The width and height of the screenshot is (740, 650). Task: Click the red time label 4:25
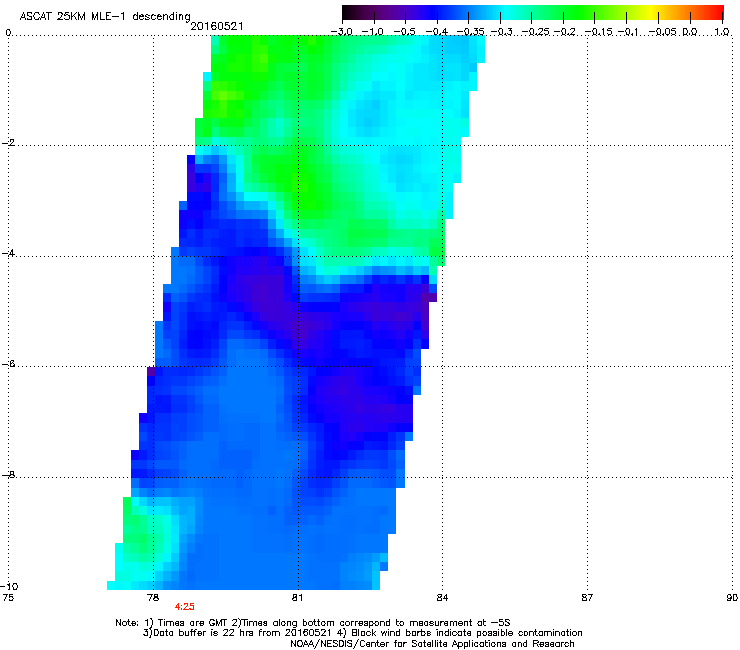pos(185,607)
